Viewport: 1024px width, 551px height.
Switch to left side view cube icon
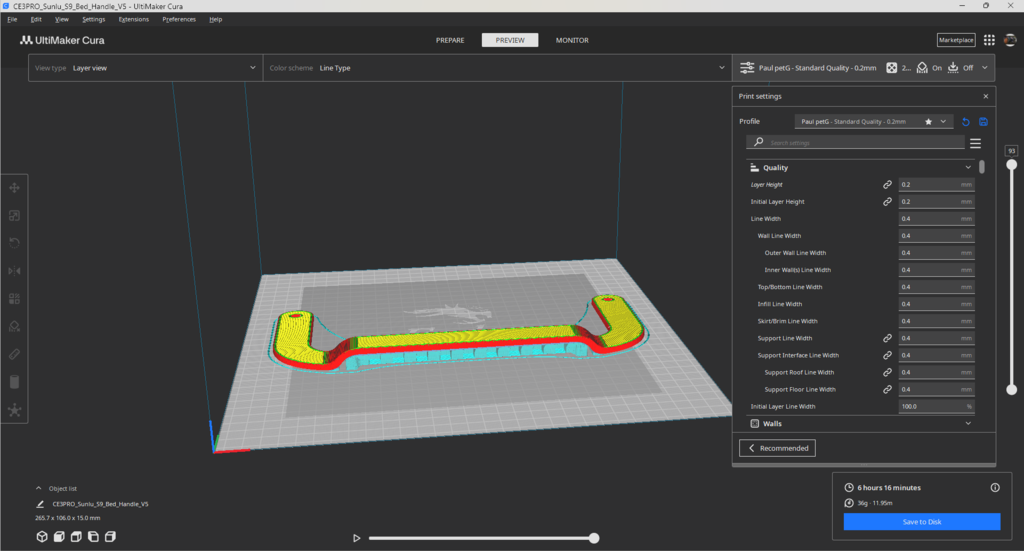93,537
